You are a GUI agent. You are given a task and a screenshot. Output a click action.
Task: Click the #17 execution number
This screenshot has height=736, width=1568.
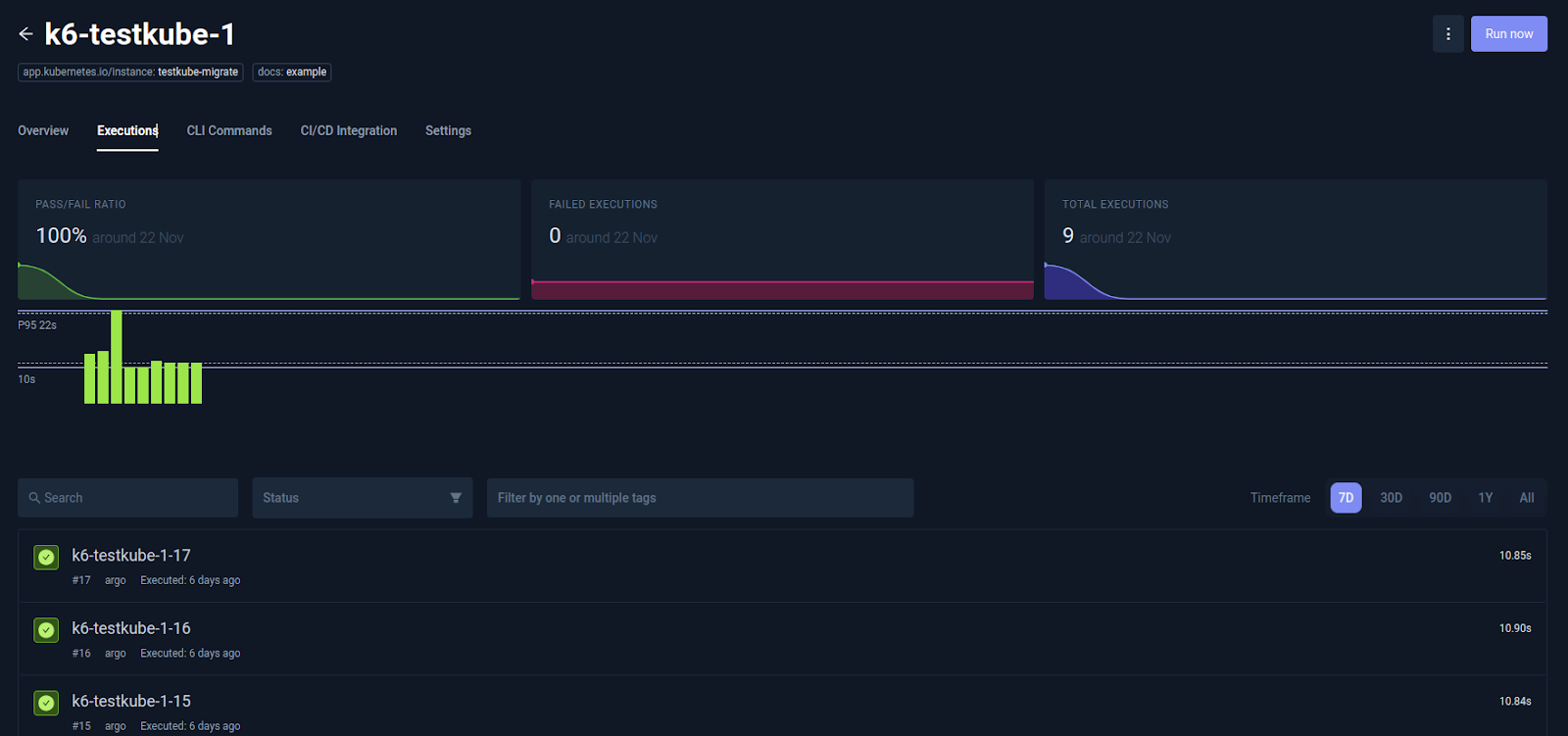[81, 580]
